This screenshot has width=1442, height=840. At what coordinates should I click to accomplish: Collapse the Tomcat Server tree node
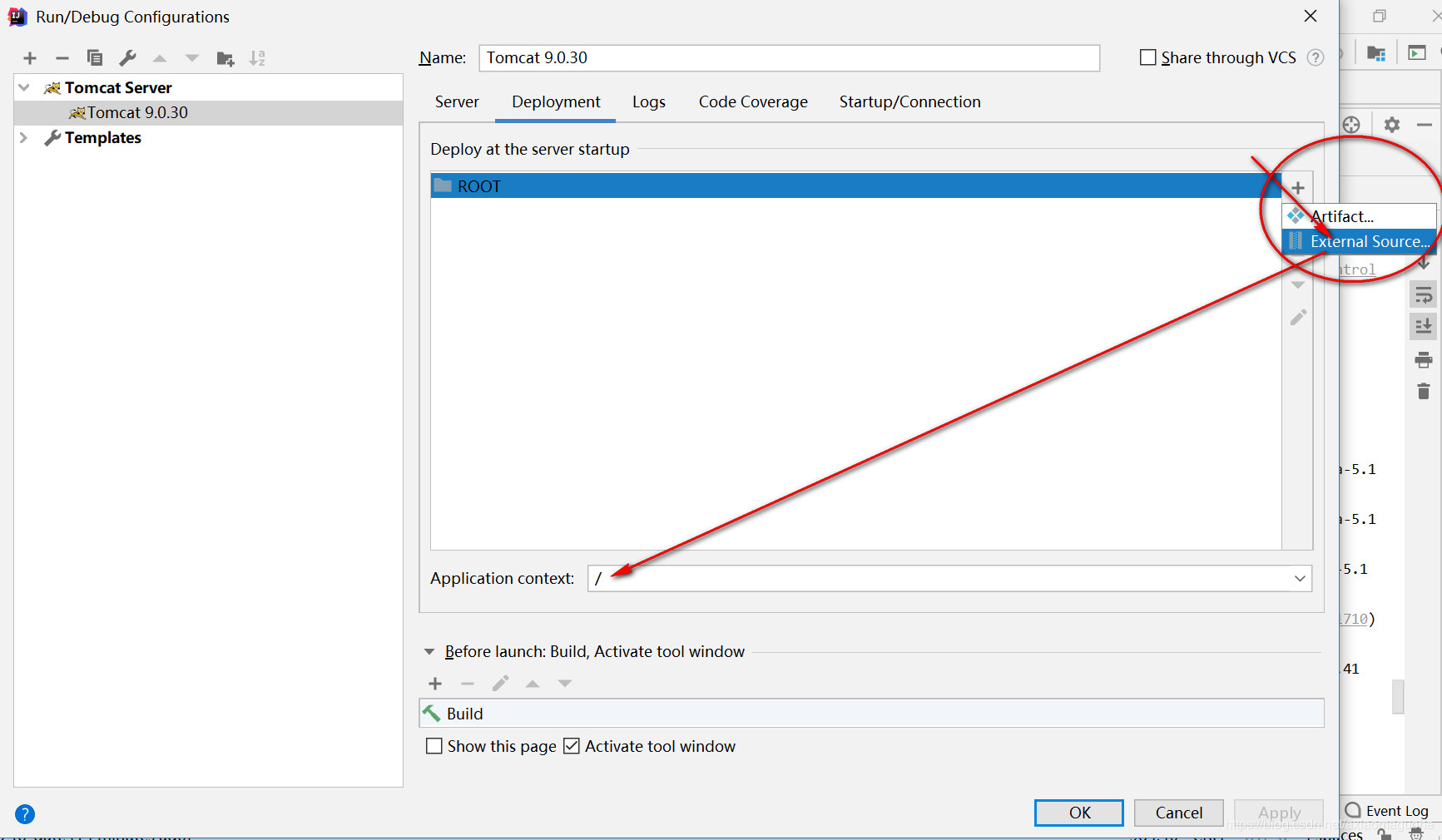click(x=24, y=87)
